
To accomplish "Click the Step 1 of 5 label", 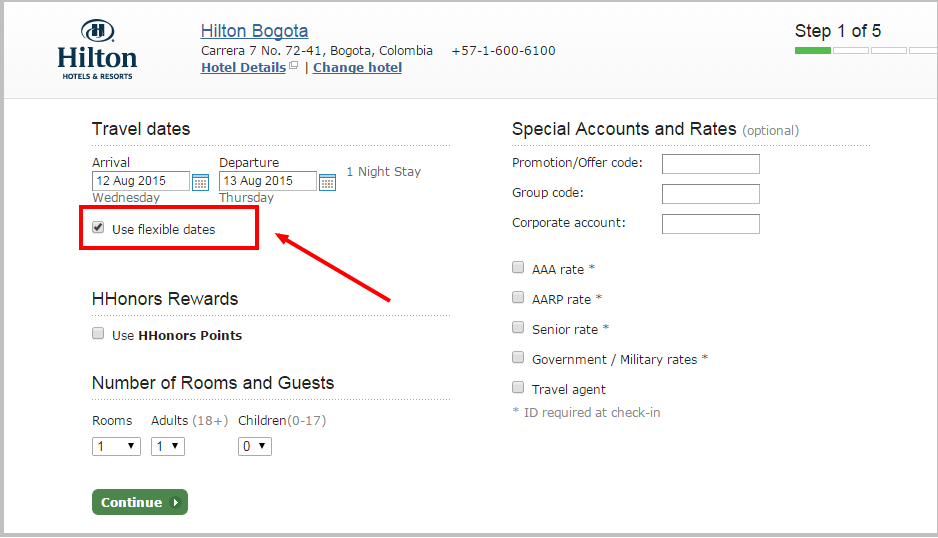I will [838, 31].
